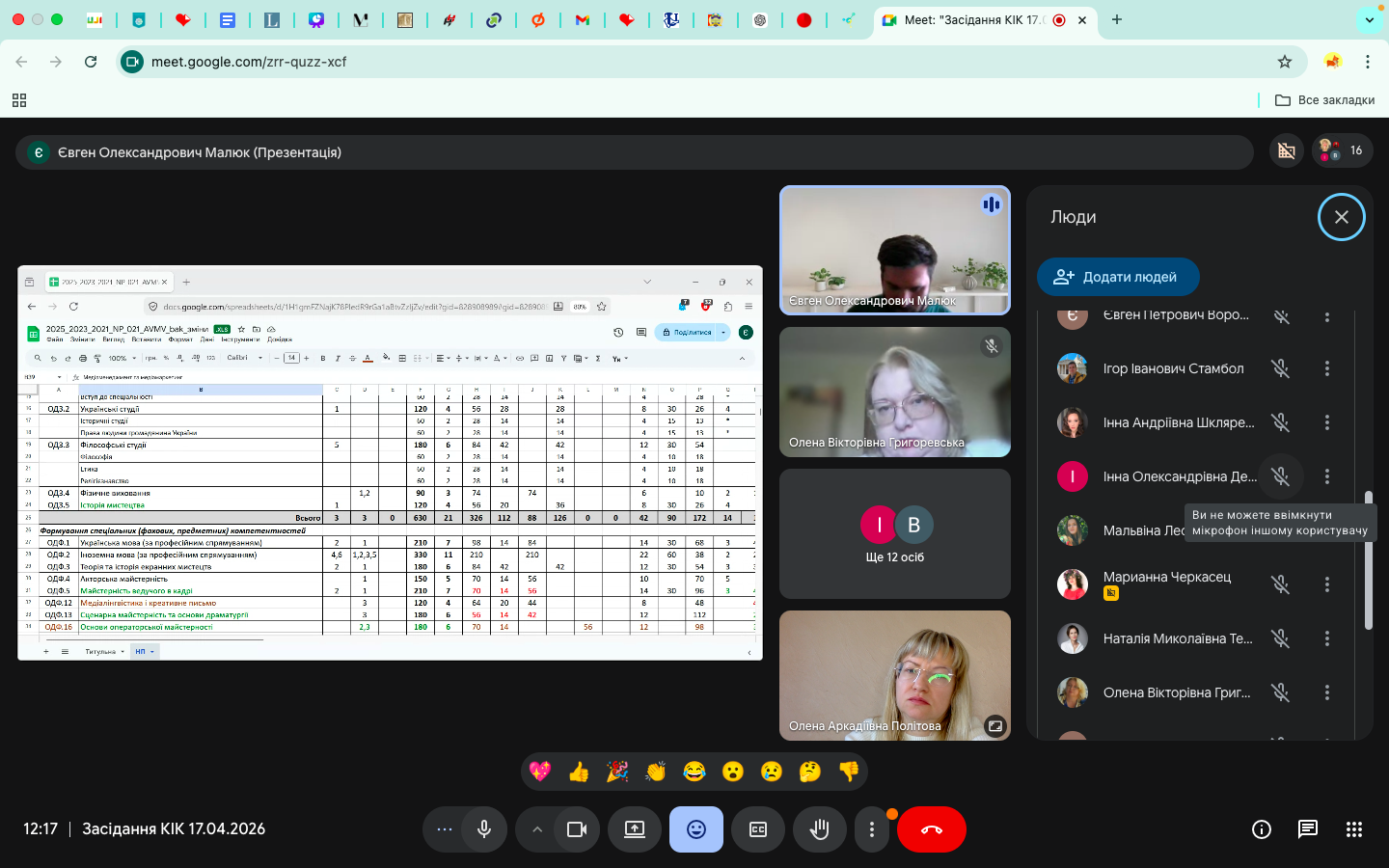
Task: Open the activities grid icon
Action: pos(1354,829)
